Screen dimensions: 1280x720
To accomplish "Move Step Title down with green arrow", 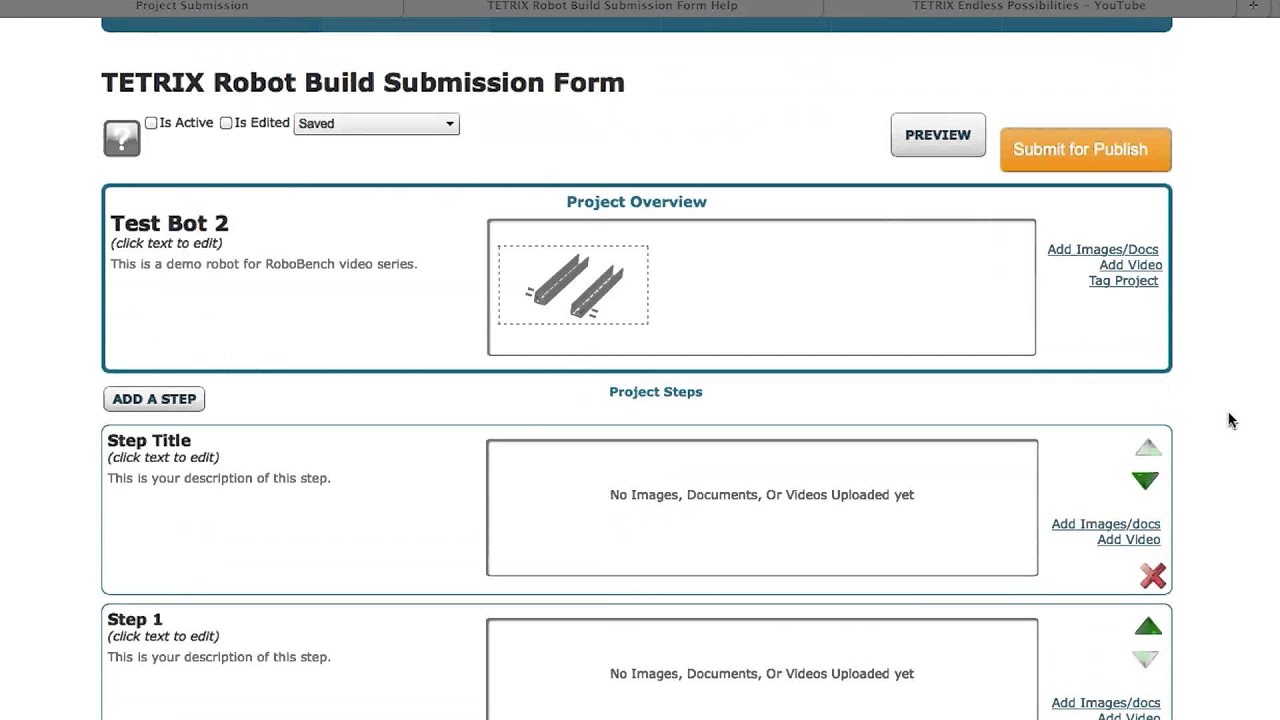I will [1145, 481].
